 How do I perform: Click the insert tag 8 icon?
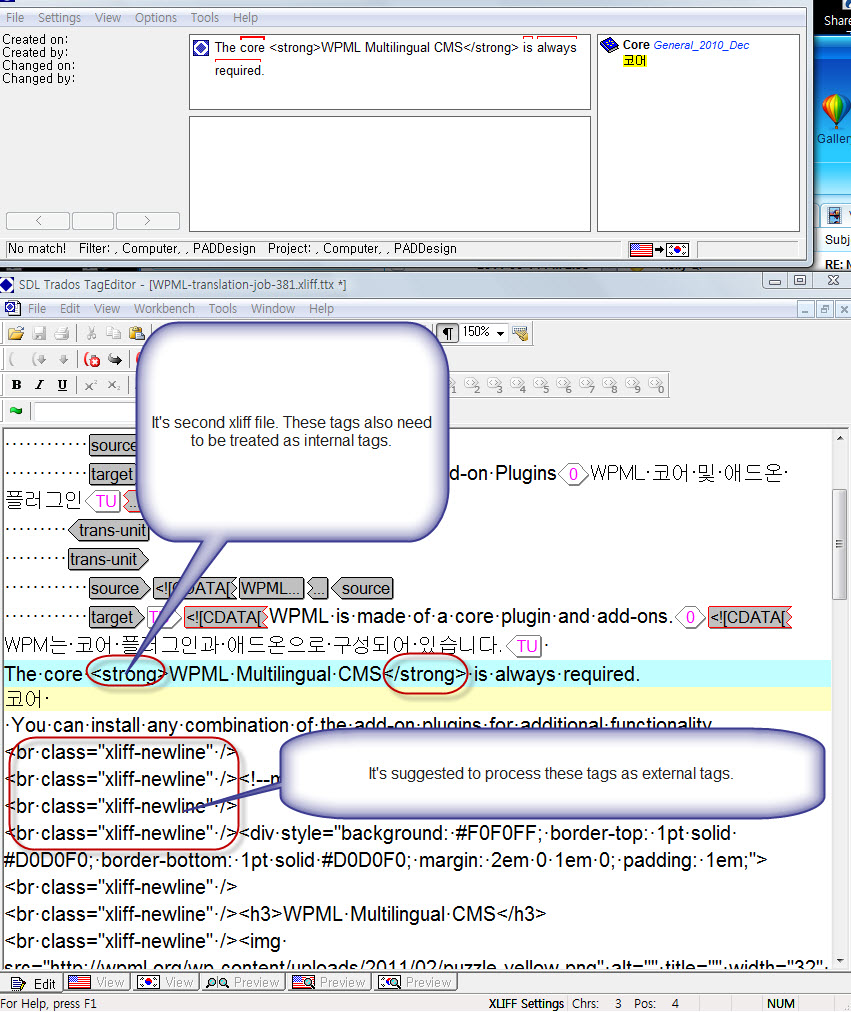click(610, 385)
